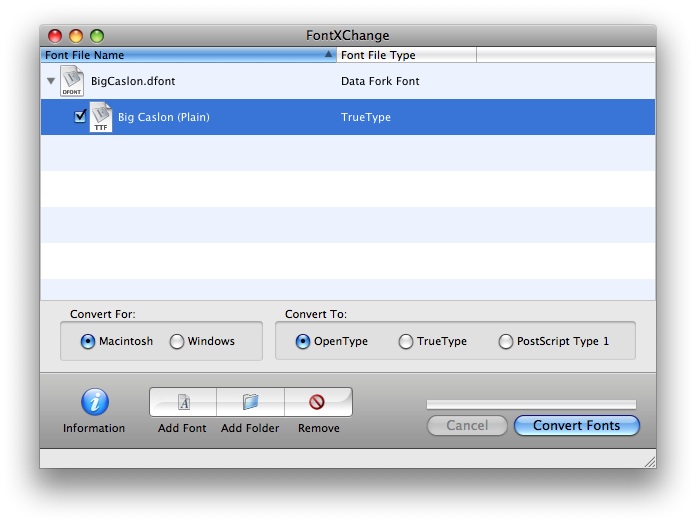
Task: Click the Add Font toolbar icon
Action: pyautogui.click(x=183, y=402)
